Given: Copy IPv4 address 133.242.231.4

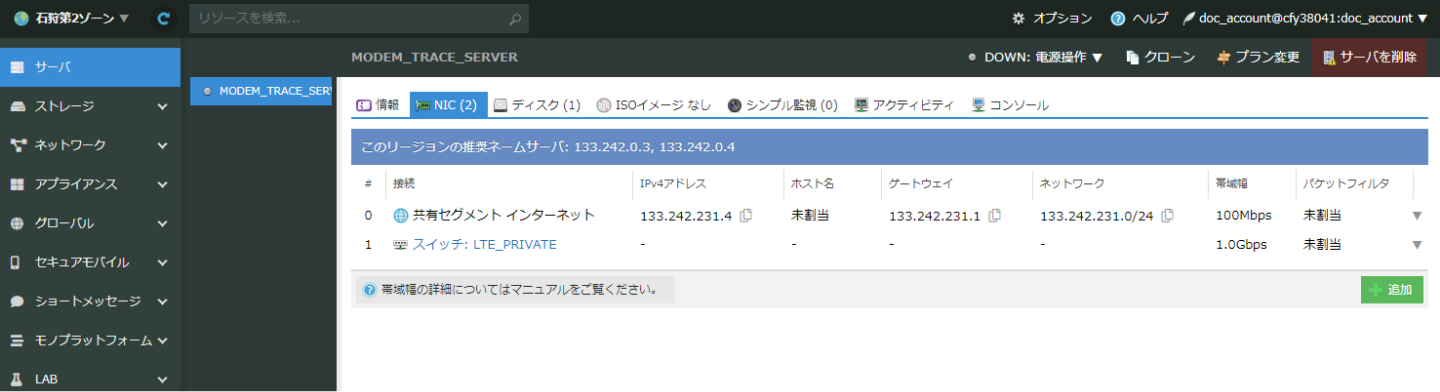Looking at the screenshot, I should tap(746, 215).
